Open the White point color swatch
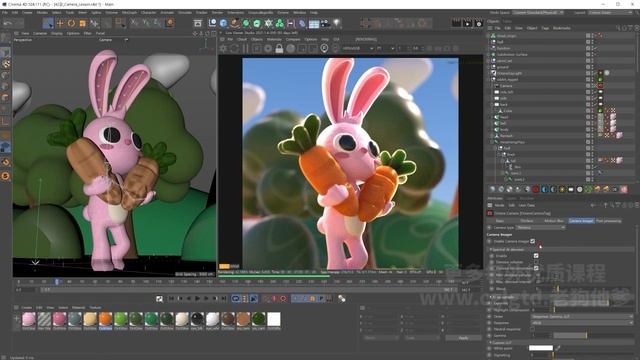640x360 pixels. pyautogui.click(x=541, y=348)
